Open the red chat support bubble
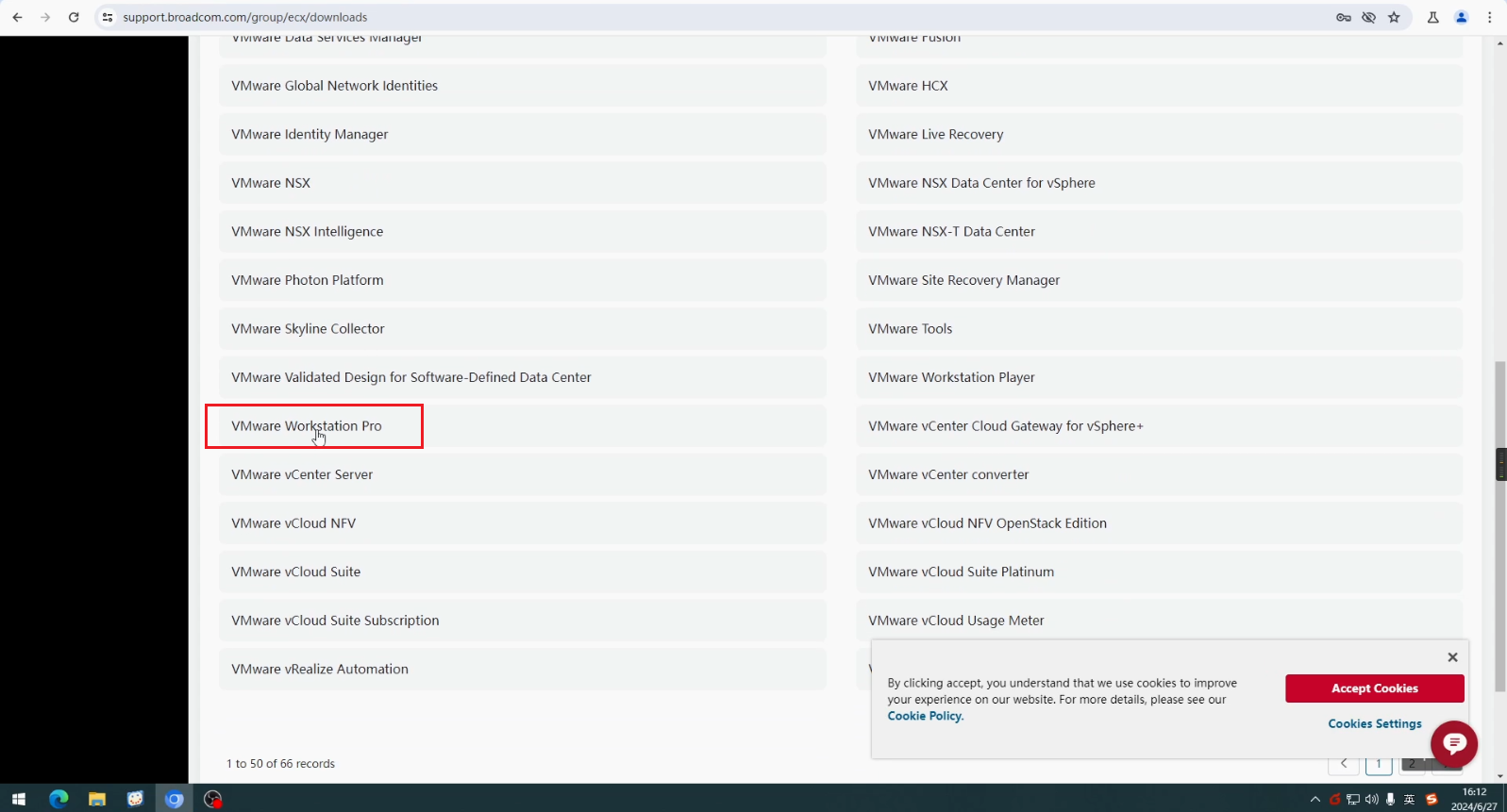1507x812 pixels. tap(1454, 744)
